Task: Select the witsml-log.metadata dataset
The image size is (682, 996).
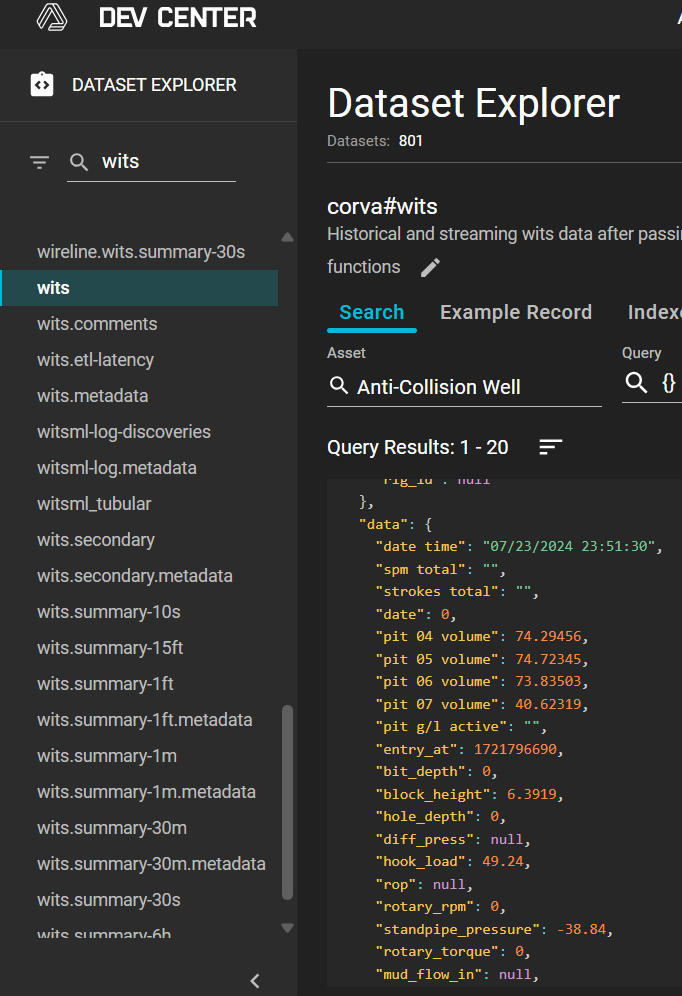Action: 117,468
